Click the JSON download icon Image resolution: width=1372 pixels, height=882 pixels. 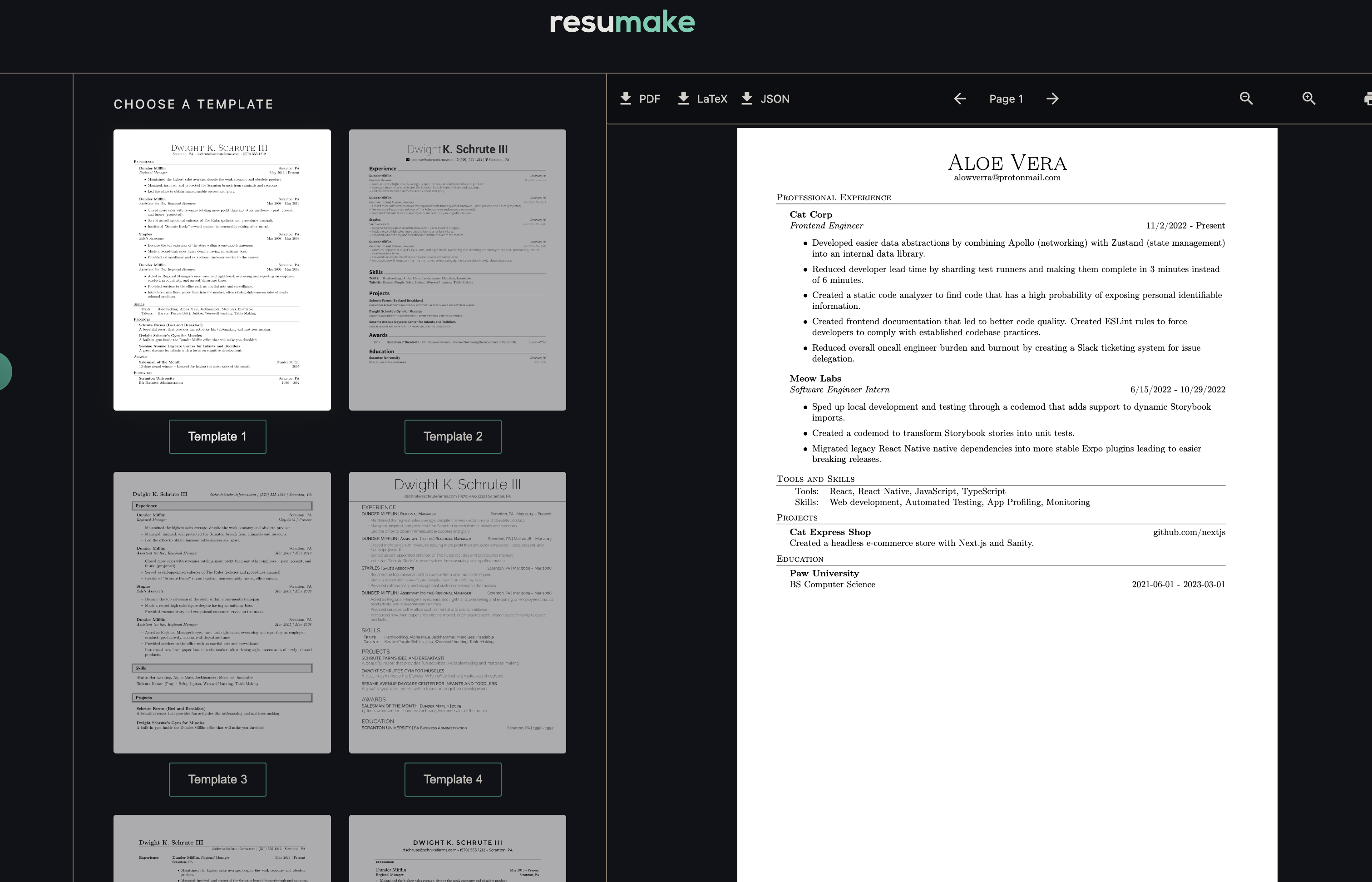pyautogui.click(x=747, y=99)
